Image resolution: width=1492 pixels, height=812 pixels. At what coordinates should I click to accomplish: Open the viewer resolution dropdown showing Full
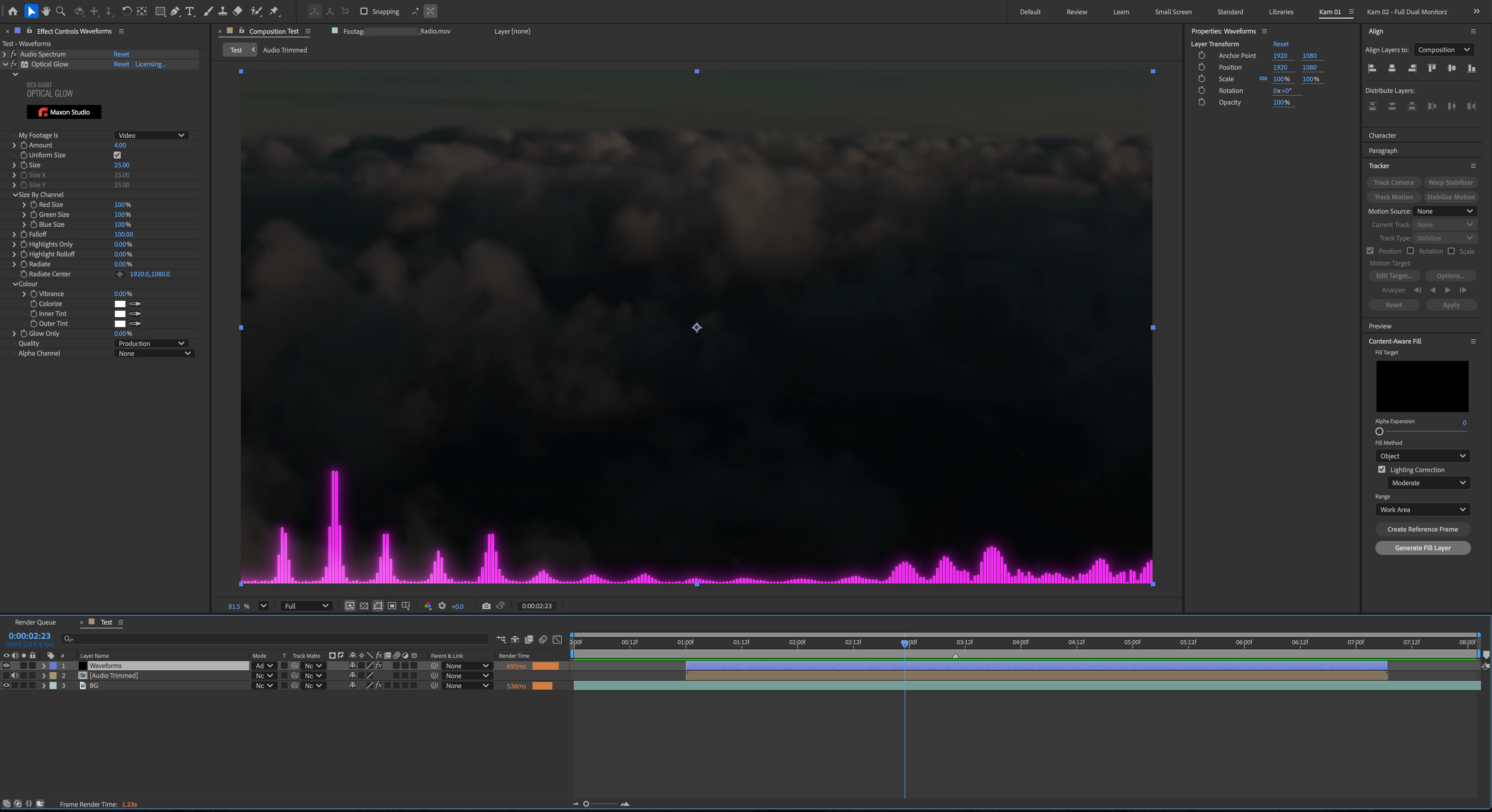tap(307, 606)
